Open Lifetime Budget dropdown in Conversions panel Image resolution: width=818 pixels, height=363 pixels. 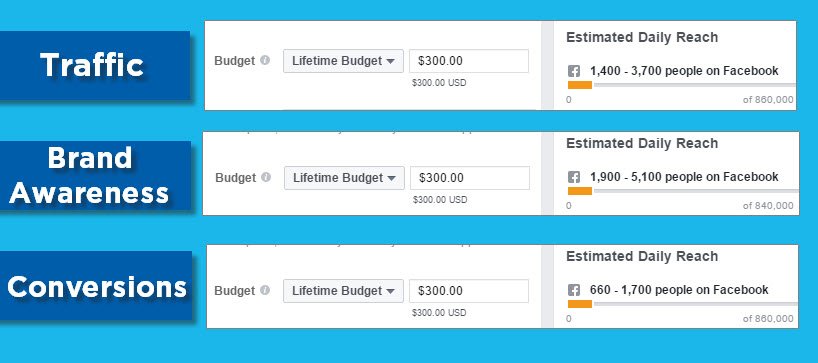pyautogui.click(x=343, y=291)
